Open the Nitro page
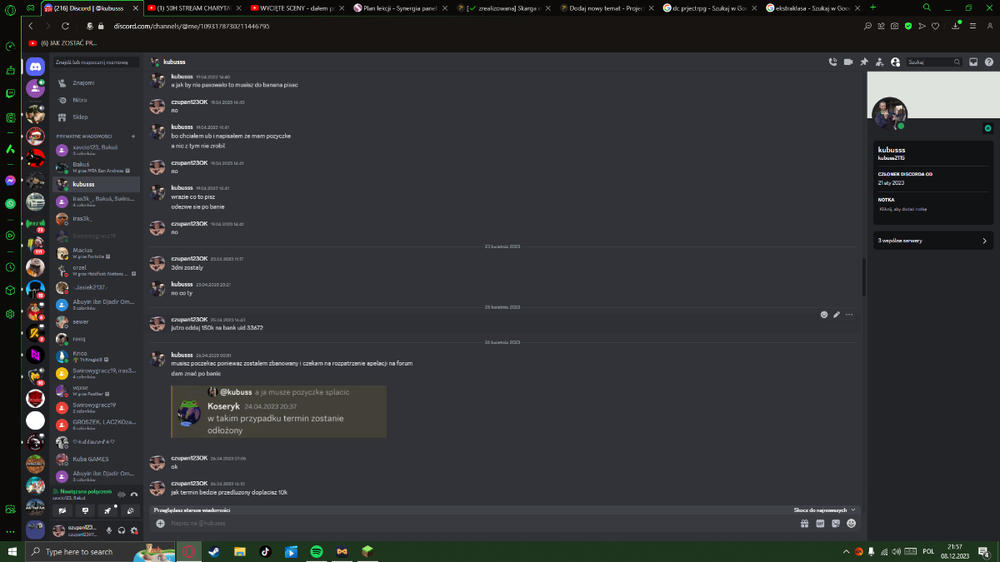Screen dimensions: 1000x562 coord(96,100)
